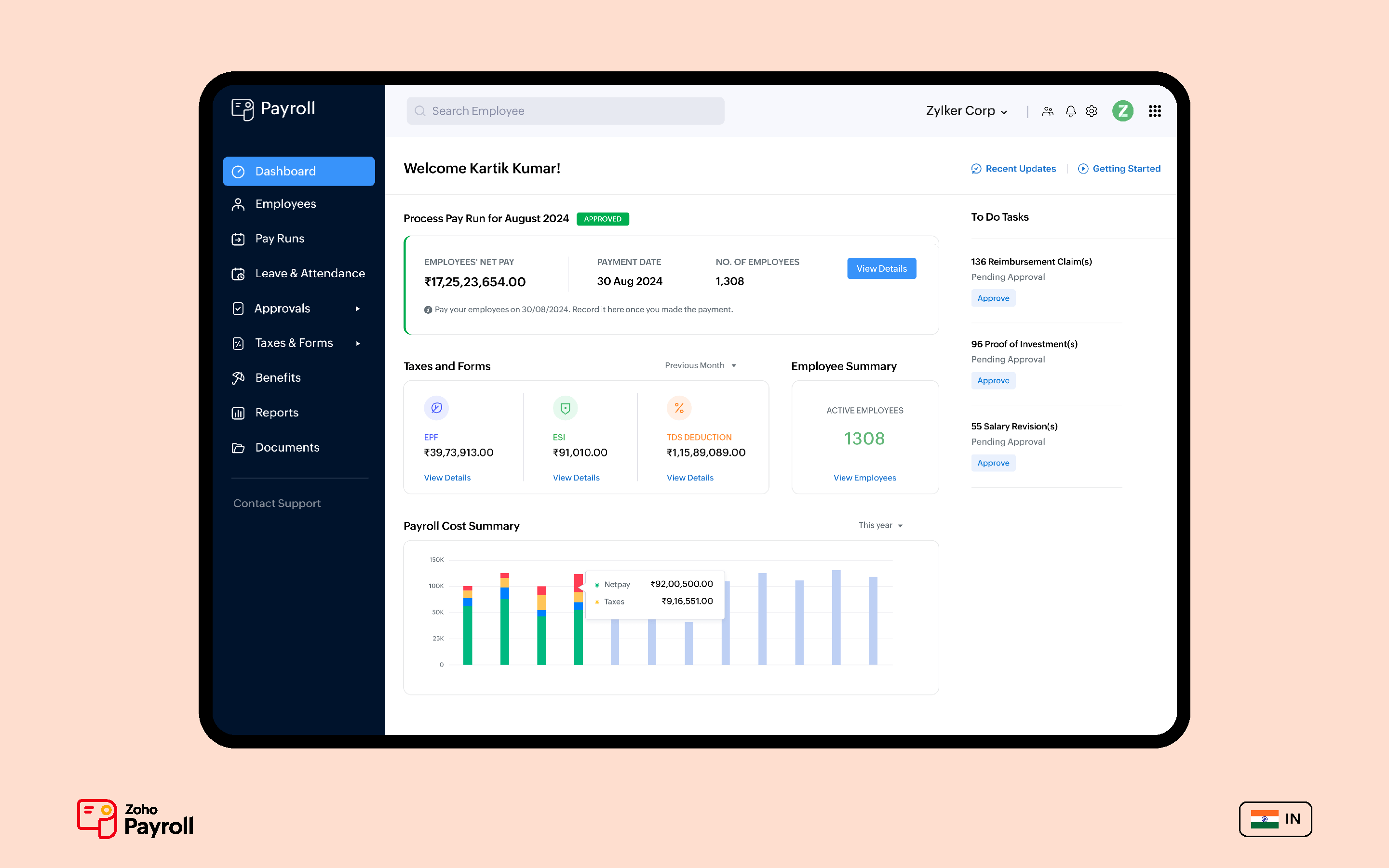Select Employees in the sidebar menu
This screenshot has height=868, width=1389.
[x=285, y=204]
